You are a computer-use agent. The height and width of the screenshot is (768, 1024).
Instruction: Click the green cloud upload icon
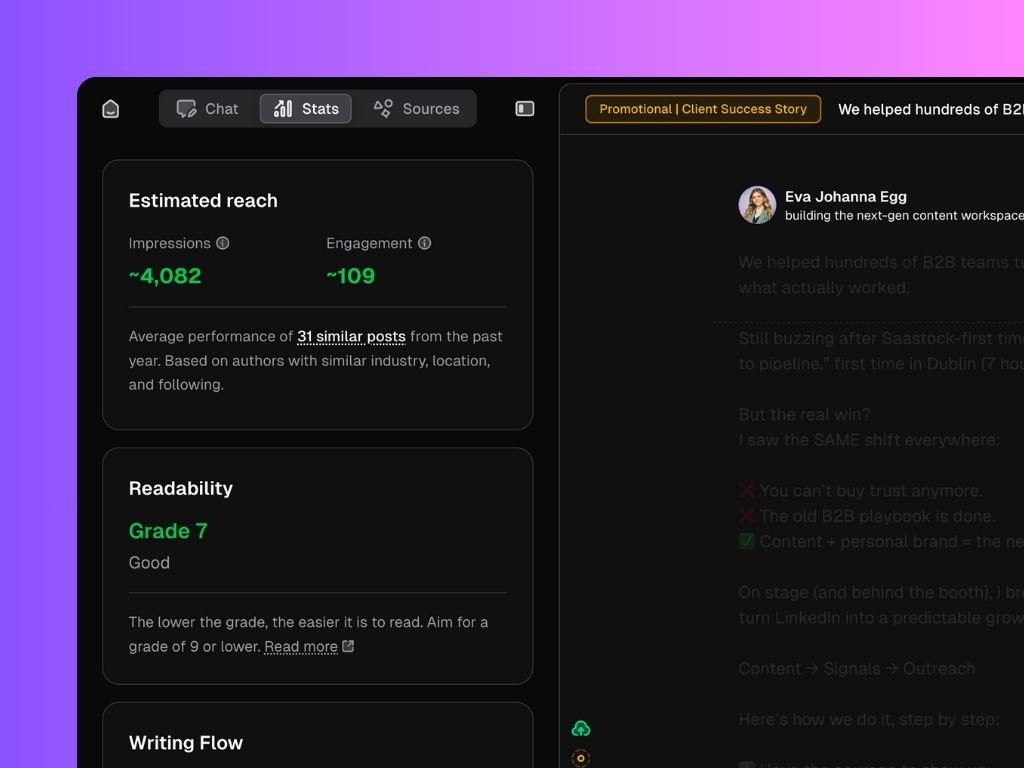coord(581,728)
